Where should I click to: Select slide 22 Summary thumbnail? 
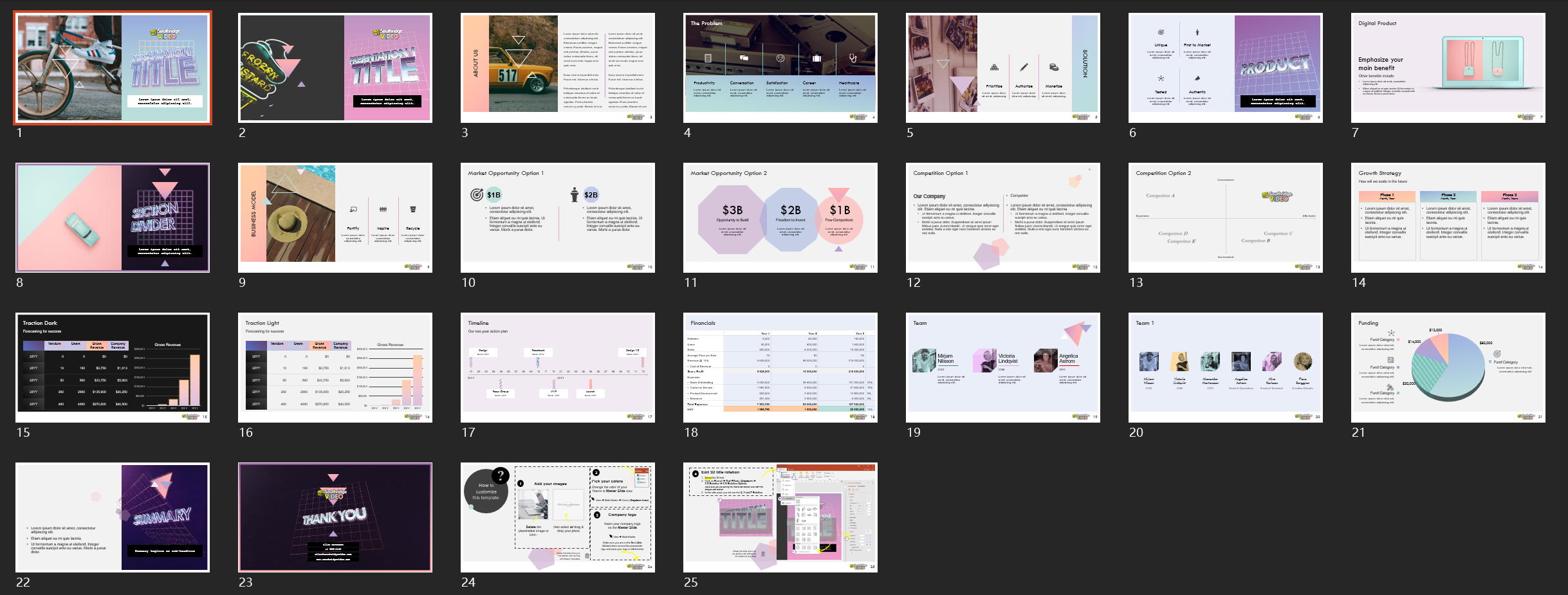113,517
